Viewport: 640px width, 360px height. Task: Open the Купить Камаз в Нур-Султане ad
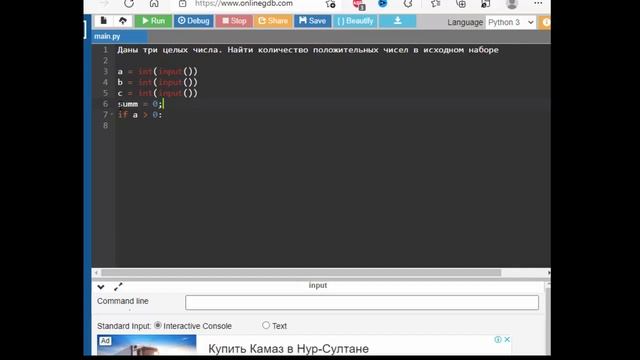pos(288,349)
